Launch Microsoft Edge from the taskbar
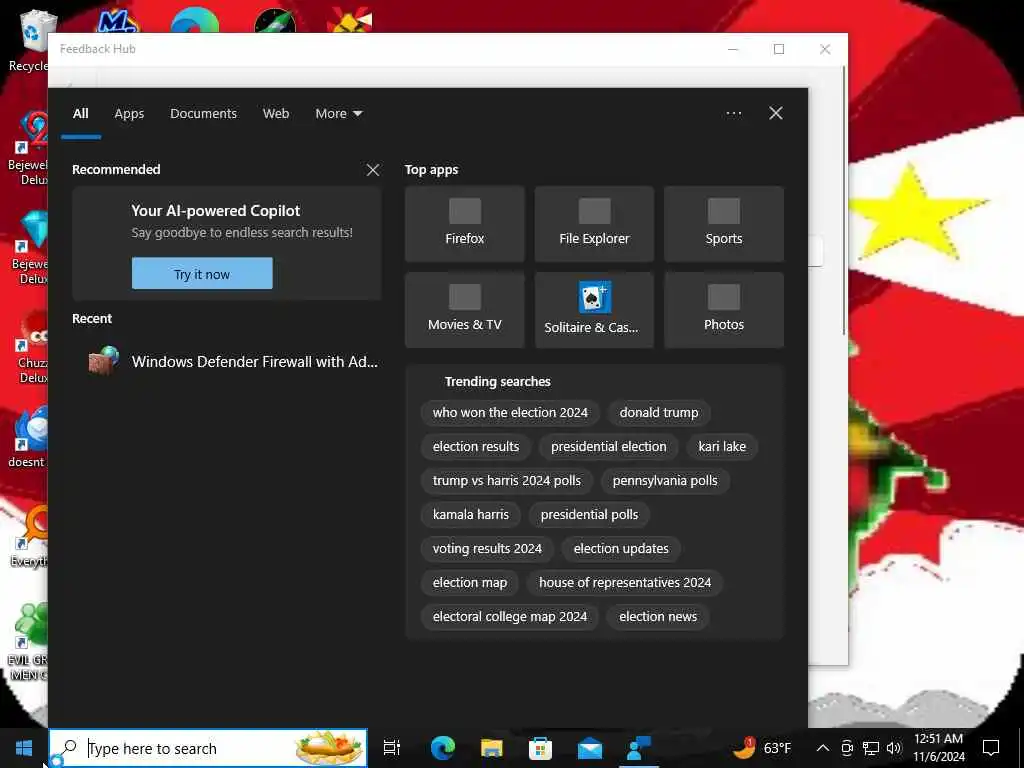This screenshot has width=1024, height=768. [x=442, y=748]
